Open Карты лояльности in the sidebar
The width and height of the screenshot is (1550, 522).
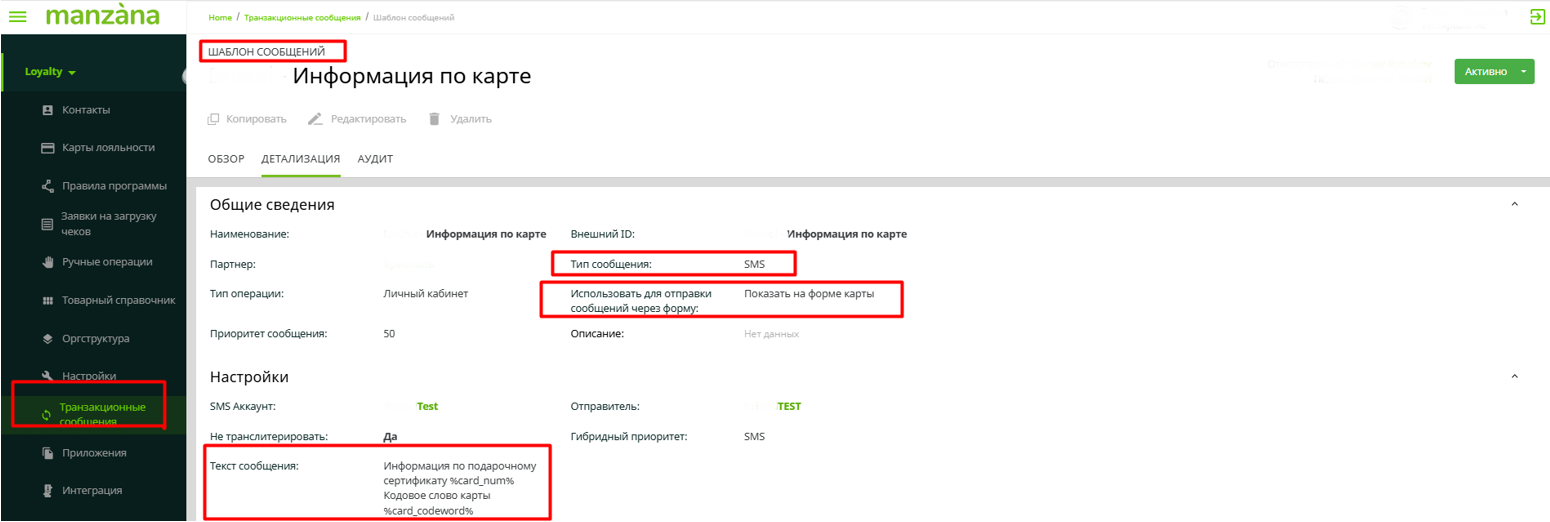(107, 148)
